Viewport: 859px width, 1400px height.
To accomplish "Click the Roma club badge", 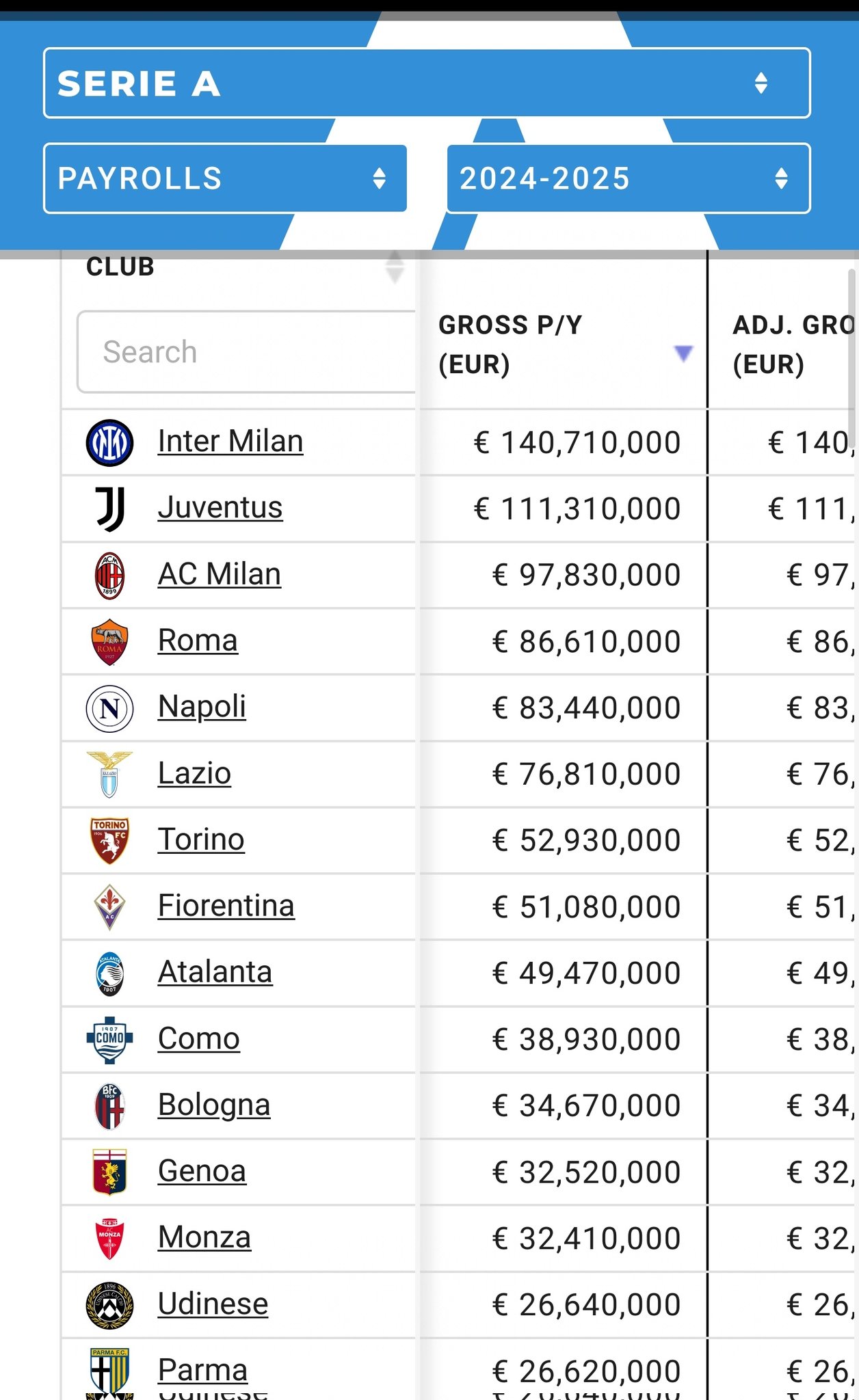I will coord(109,642).
